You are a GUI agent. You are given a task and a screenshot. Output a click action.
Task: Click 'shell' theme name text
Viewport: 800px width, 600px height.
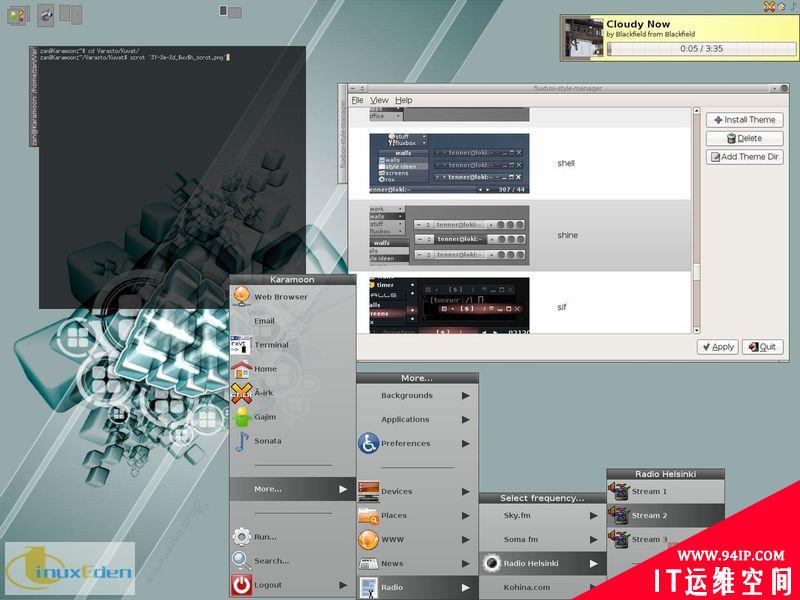coord(566,163)
